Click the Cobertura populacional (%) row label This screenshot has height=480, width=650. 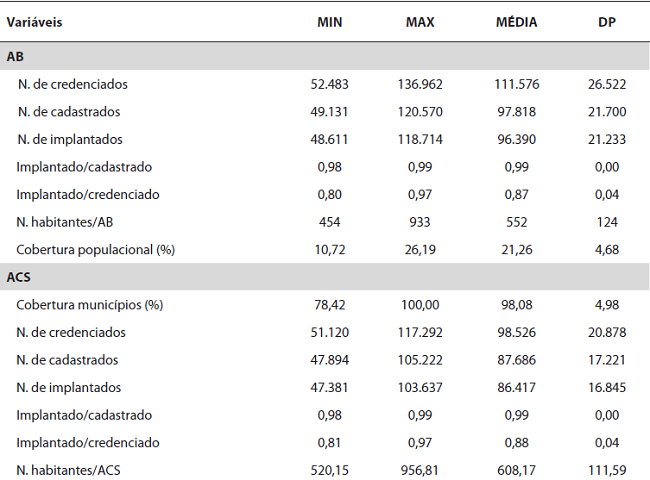coord(85,249)
